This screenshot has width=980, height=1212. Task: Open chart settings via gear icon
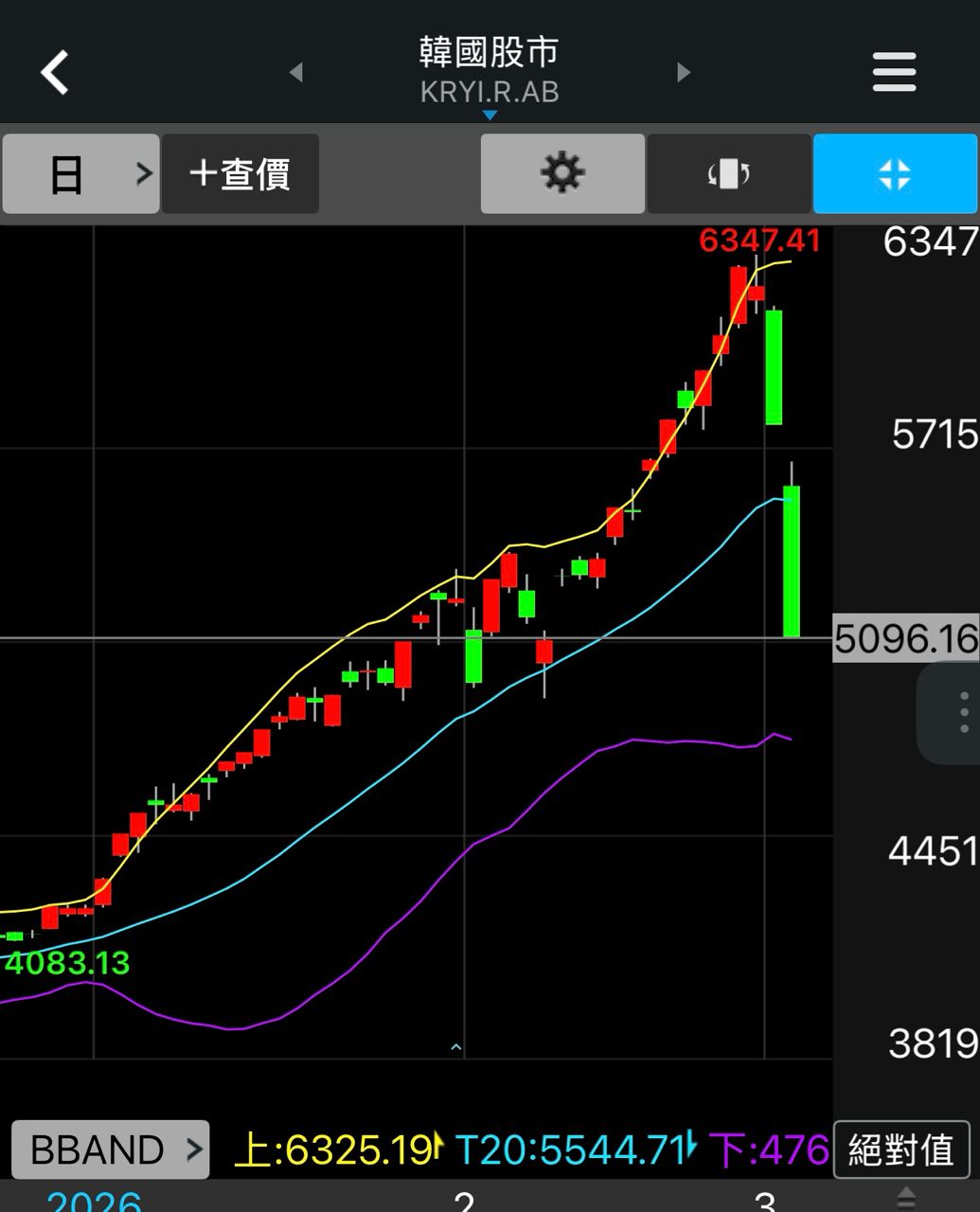click(562, 174)
